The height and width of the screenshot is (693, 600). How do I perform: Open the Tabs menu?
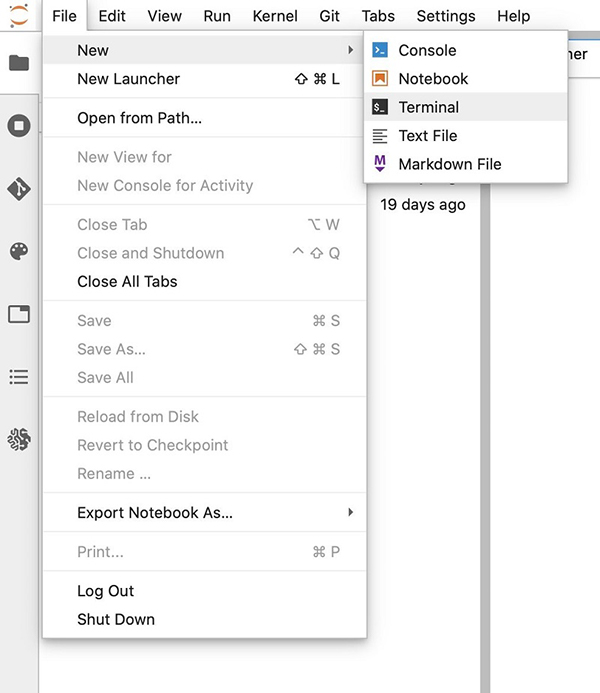pos(378,16)
